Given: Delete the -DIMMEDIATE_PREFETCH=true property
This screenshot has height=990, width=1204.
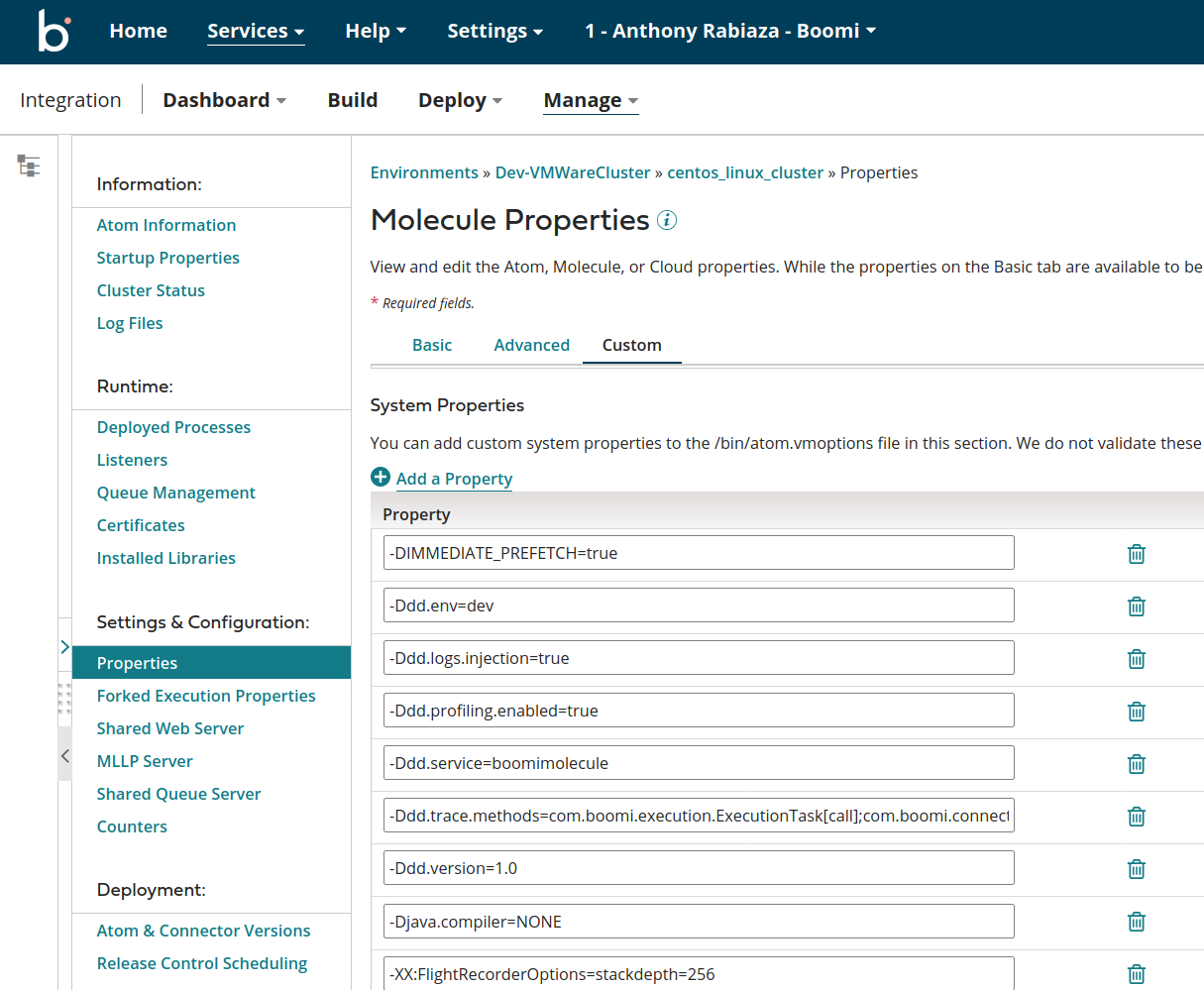Looking at the screenshot, I should click(x=1137, y=554).
